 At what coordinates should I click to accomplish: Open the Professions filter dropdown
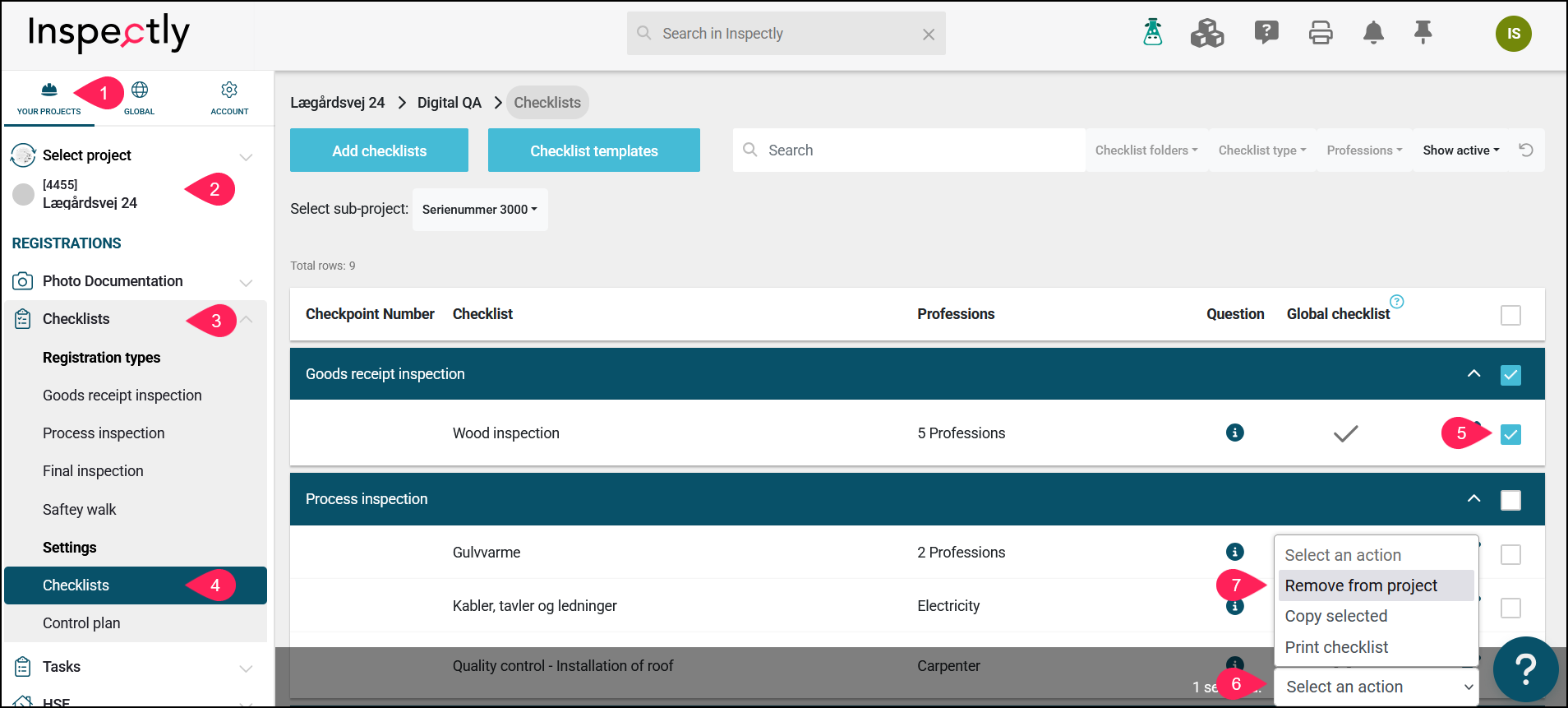1364,150
